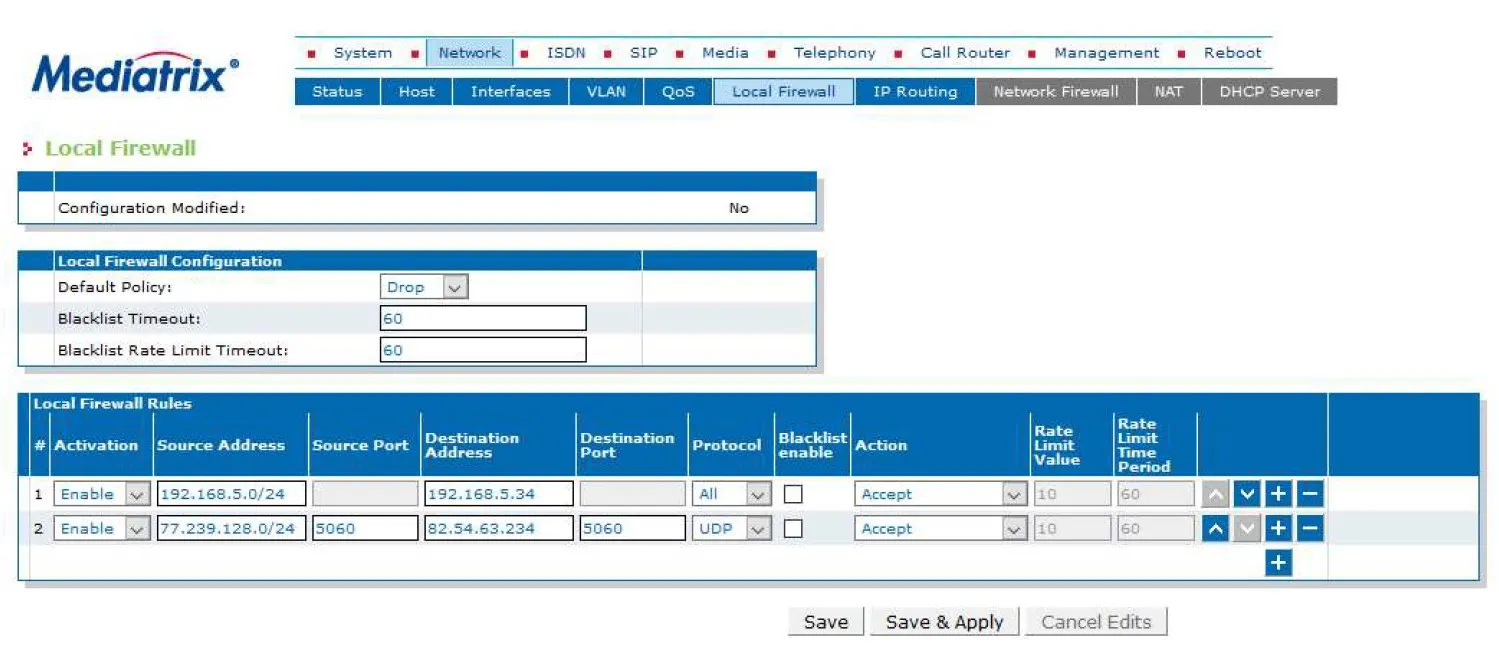Expand Protocol dropdown for rule 2
Screen dimensions: 1499x672
731,529
